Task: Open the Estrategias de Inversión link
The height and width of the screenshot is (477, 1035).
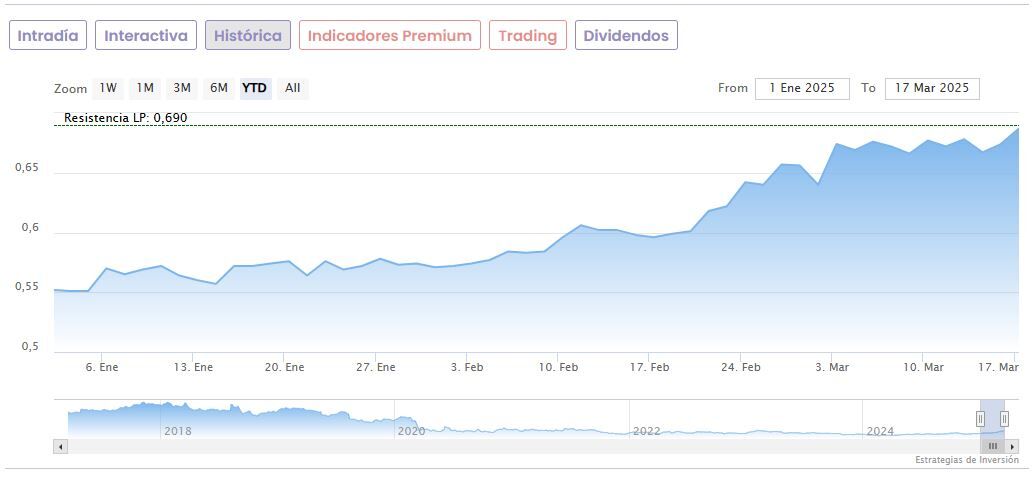Action: coord(966,460)
